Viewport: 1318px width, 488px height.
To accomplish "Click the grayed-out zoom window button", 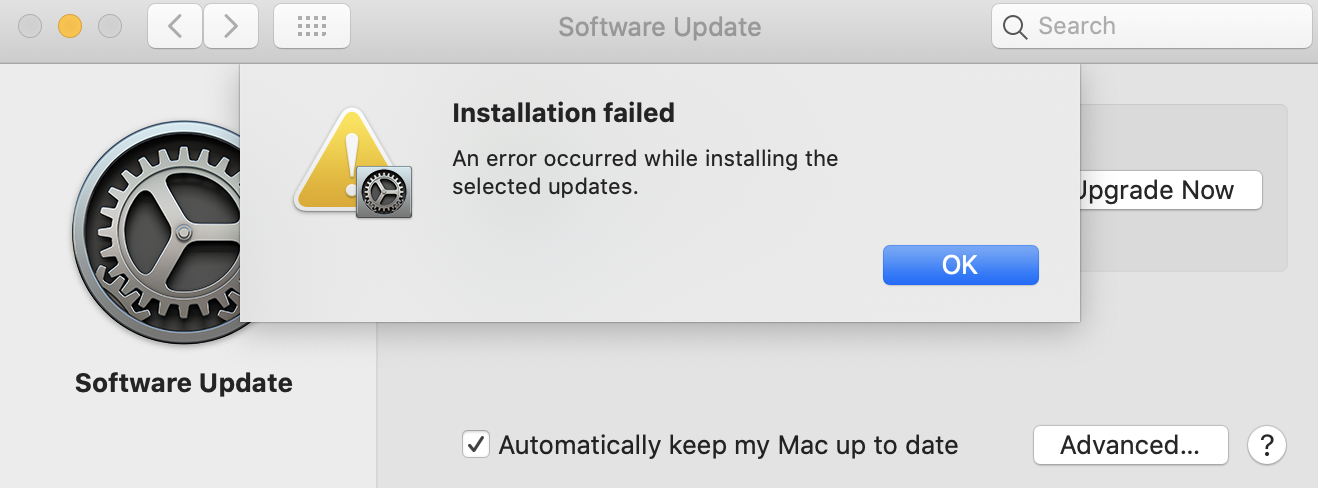I will [x=109, y=27].
